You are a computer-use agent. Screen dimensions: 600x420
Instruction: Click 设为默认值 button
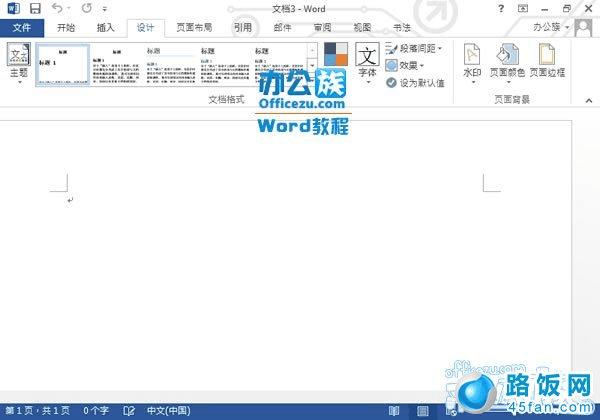pos(415,83)
